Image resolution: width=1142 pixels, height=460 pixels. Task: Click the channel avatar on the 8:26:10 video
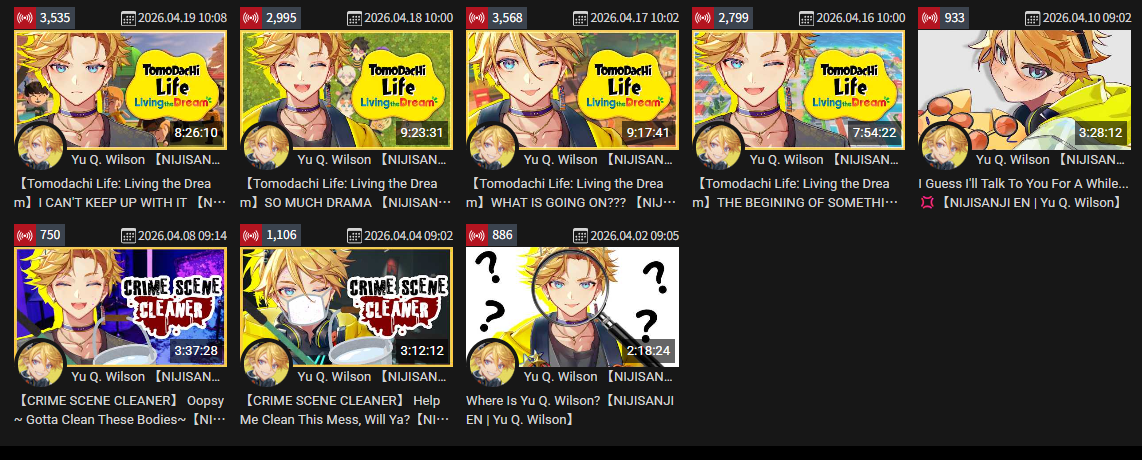click(x=41, y=147)
